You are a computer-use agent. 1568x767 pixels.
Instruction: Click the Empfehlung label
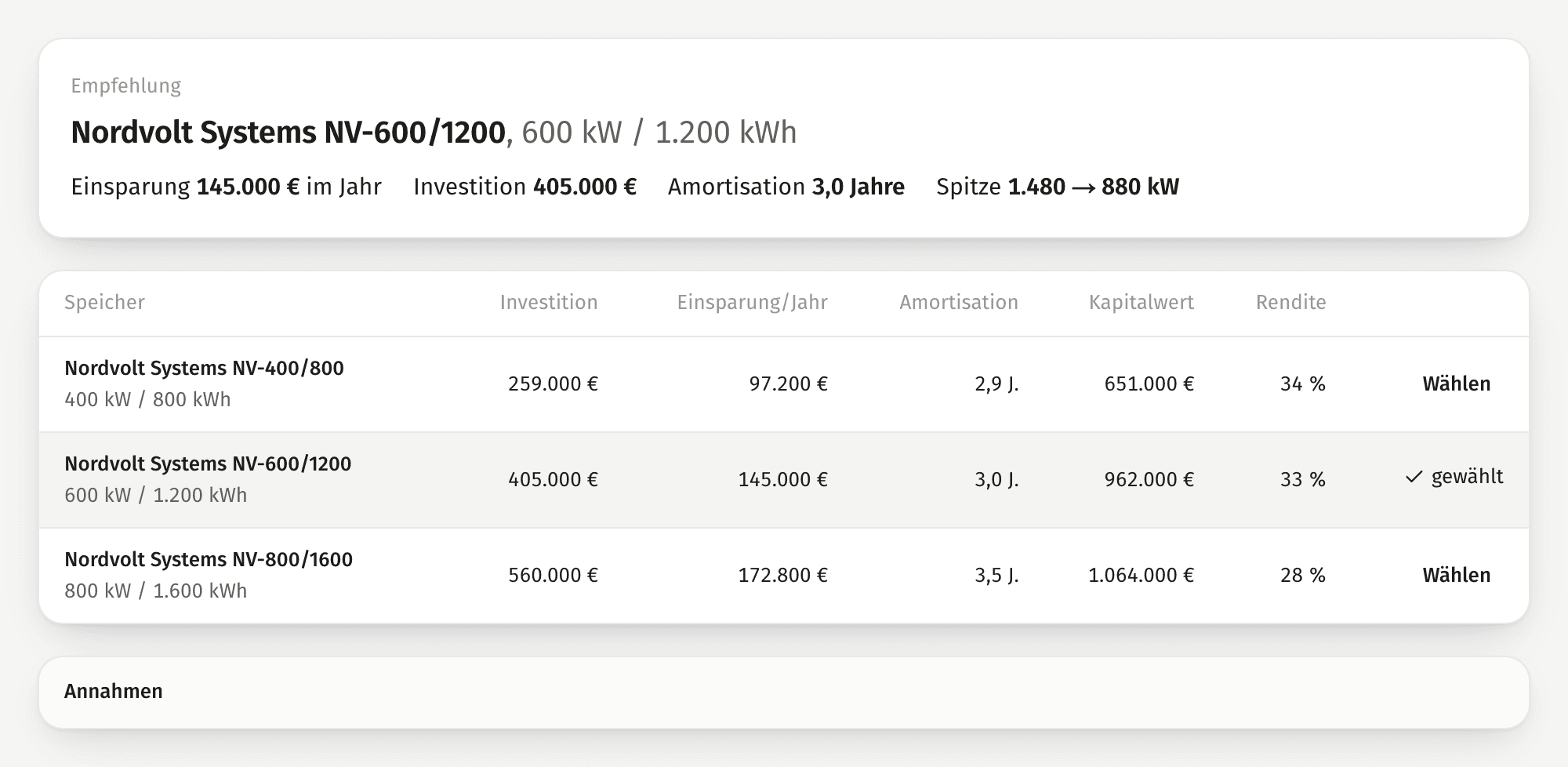tap(126, 86)
